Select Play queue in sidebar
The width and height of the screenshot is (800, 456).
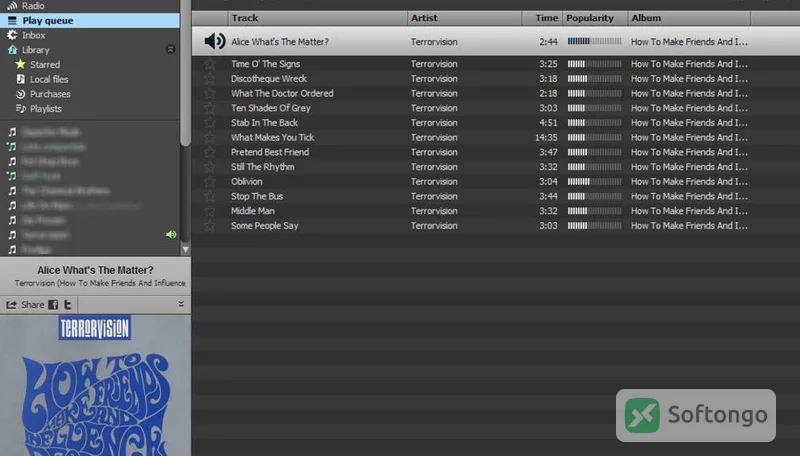90,20
